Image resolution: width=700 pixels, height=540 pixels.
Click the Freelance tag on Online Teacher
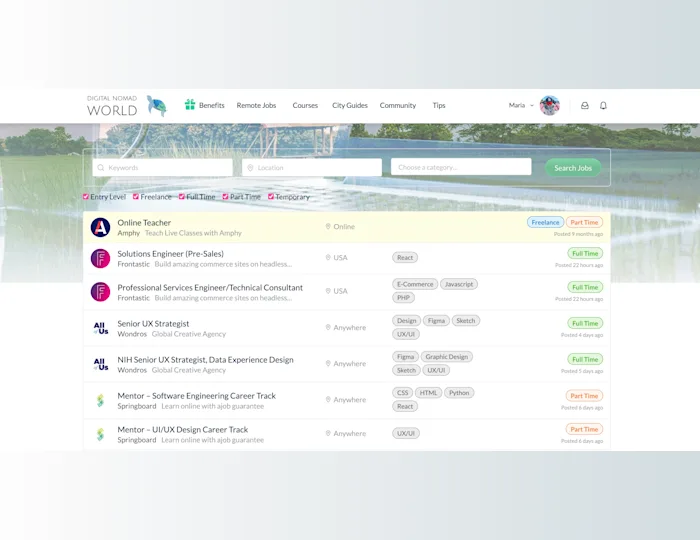pos(545,222)
